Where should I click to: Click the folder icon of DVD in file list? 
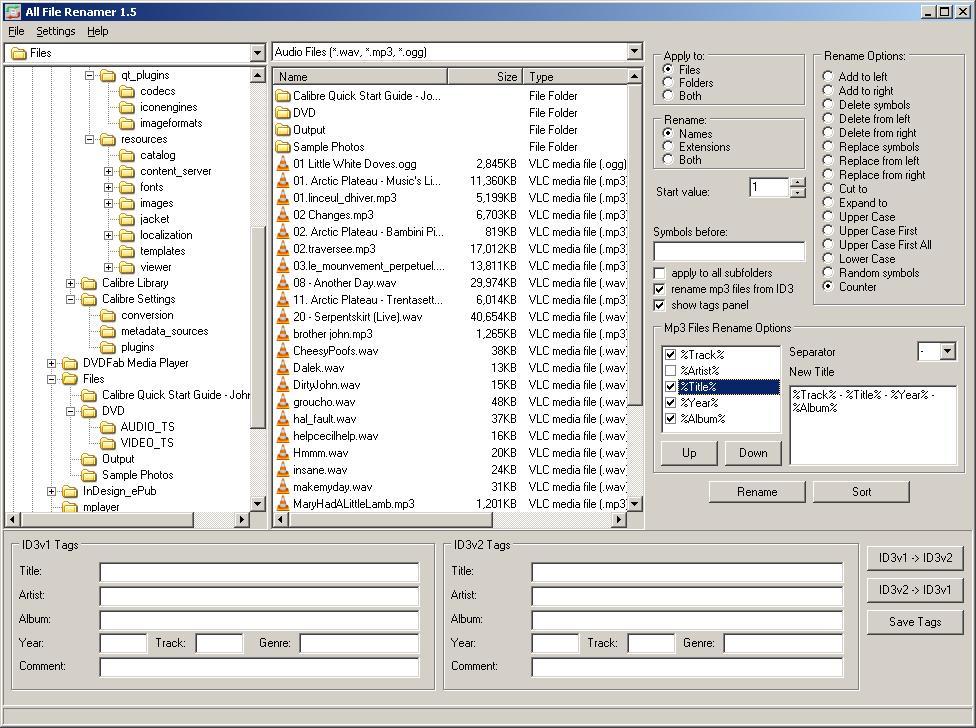pos(283,113)
